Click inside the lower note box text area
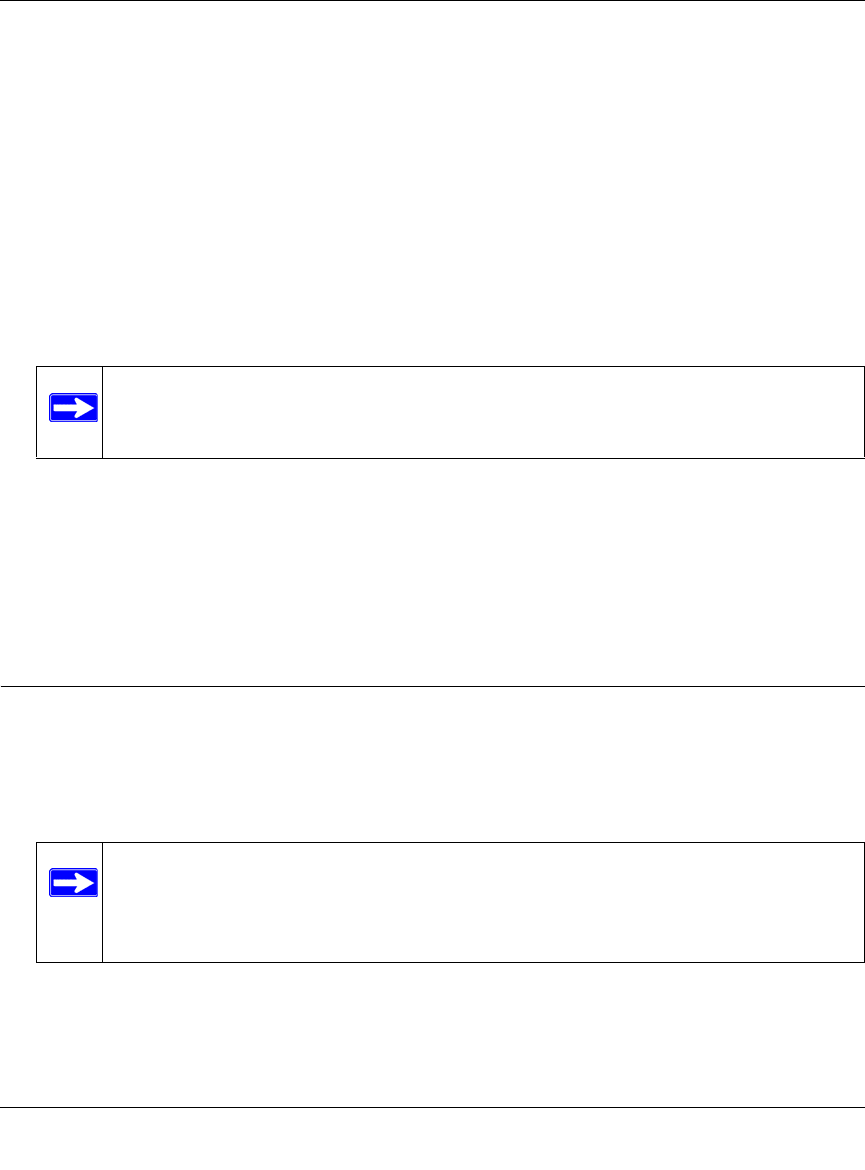This screenshot has height=1170, width=865. coord(480,902)
